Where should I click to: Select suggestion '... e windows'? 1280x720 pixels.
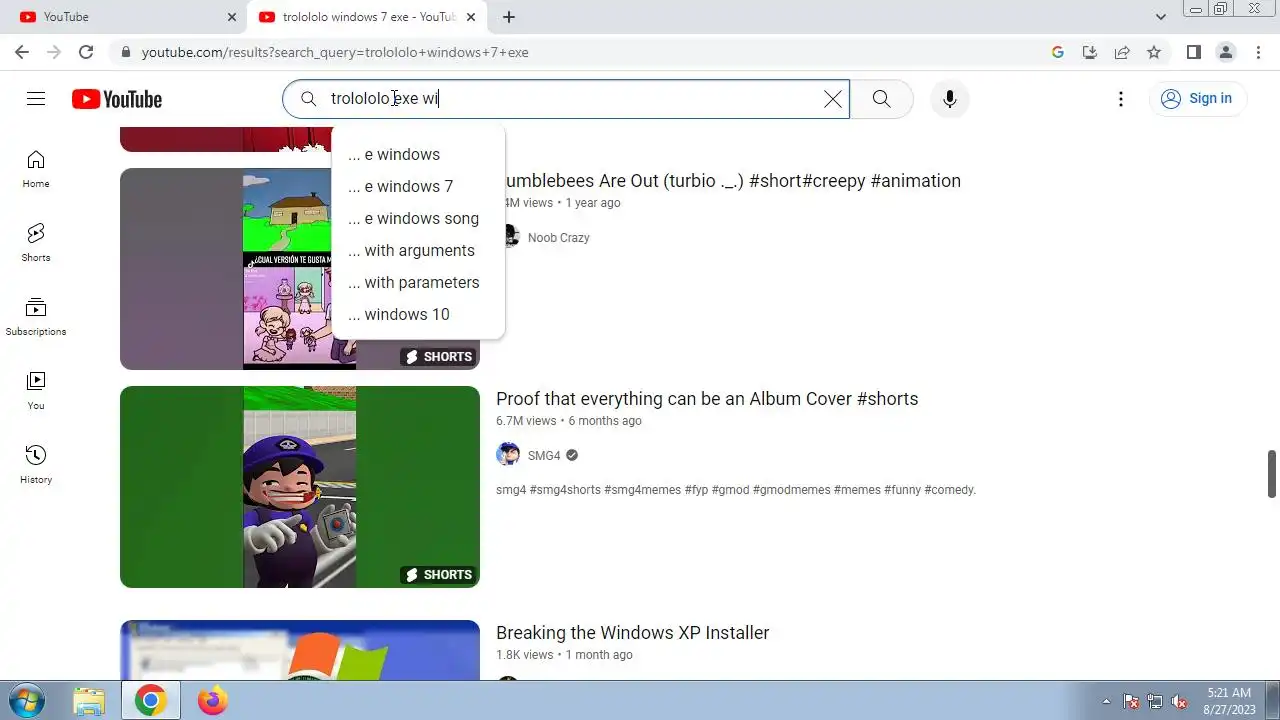click(x=418, y=154)
